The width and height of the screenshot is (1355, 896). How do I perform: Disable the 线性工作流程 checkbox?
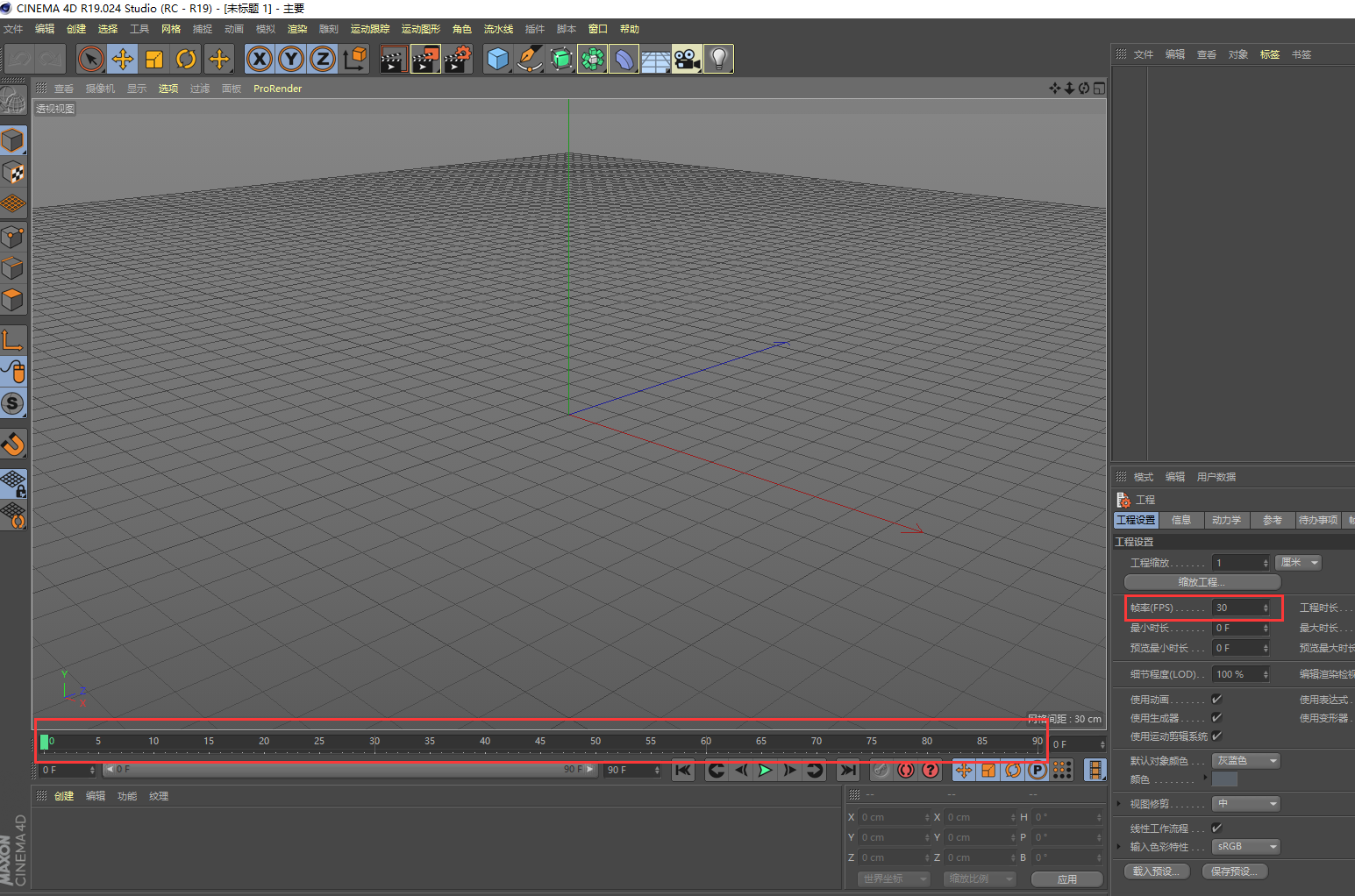1216,828
